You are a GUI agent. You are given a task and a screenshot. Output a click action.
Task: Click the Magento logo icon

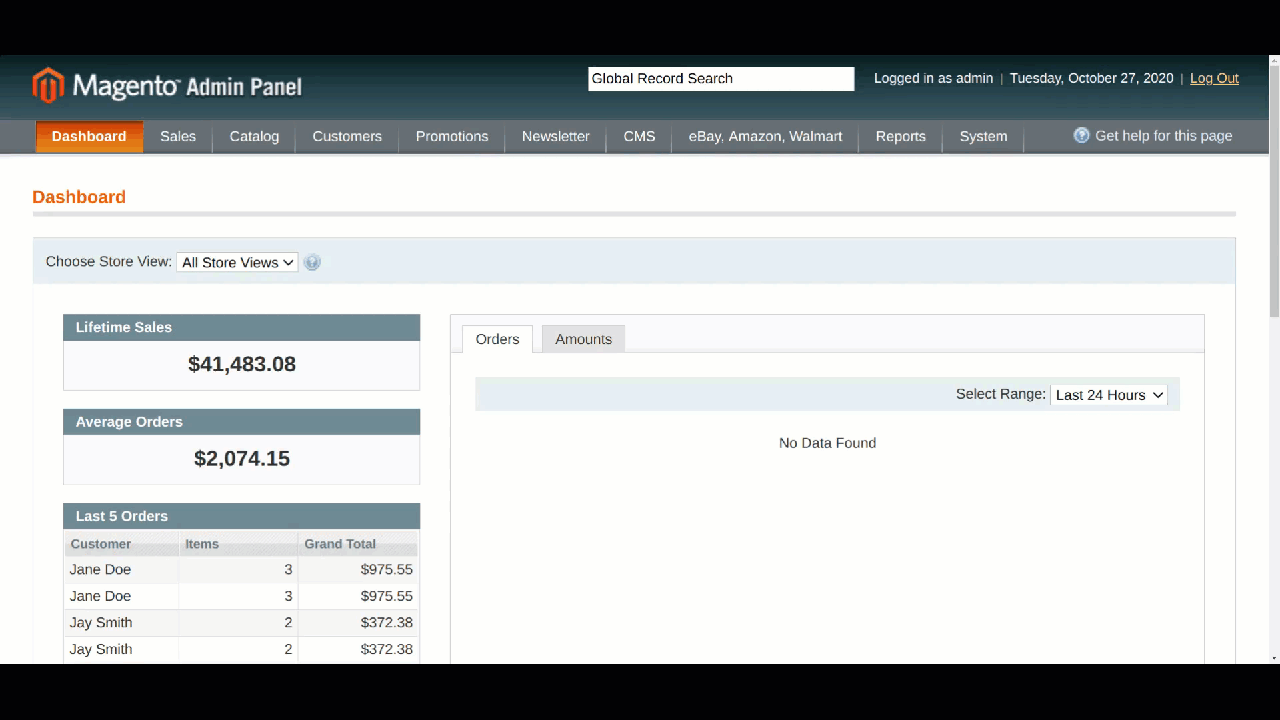click(x=48, y=86)
